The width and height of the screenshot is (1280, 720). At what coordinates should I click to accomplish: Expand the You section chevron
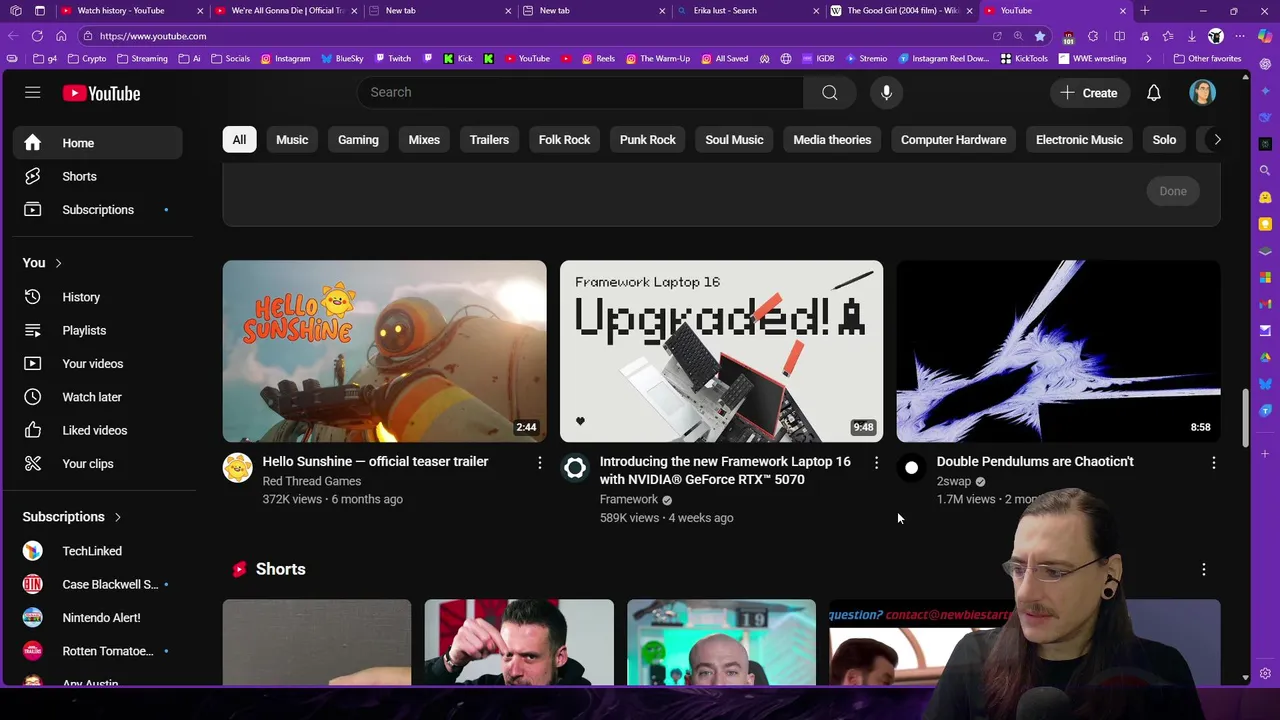58,263
